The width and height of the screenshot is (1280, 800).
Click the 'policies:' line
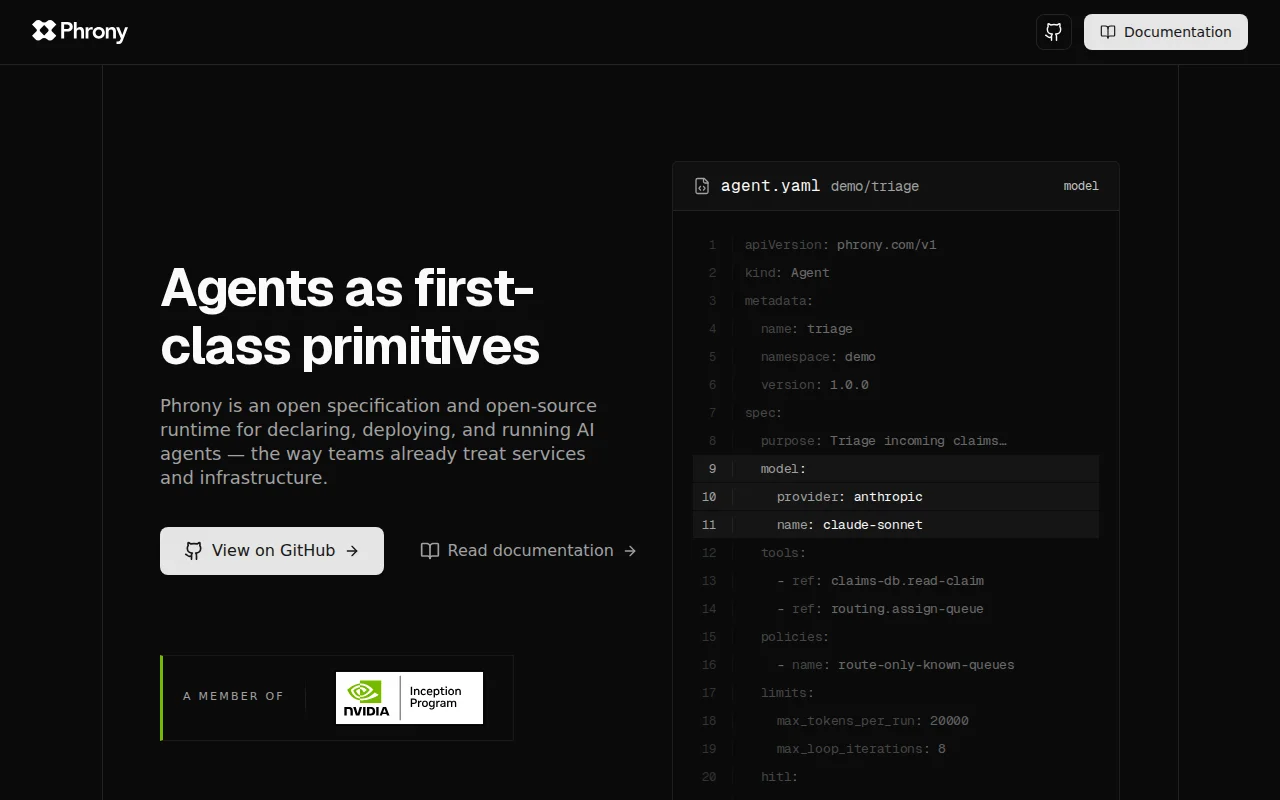(x=896, y=637)
